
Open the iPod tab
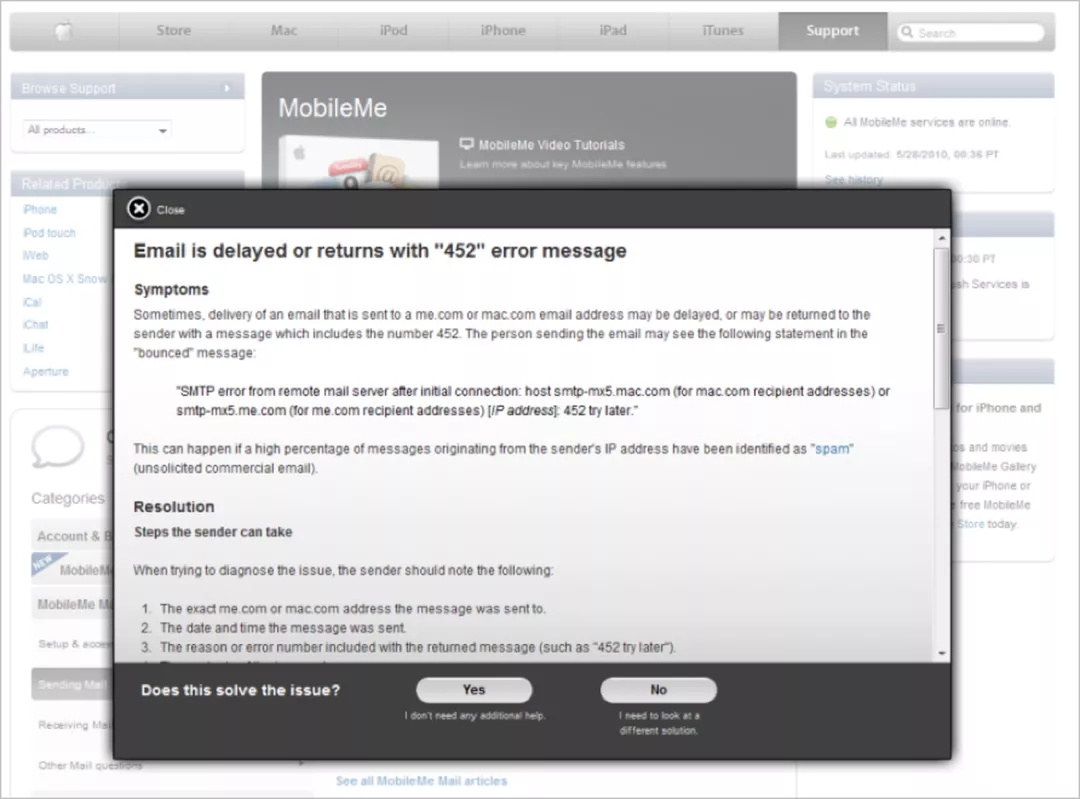point(393,30)
